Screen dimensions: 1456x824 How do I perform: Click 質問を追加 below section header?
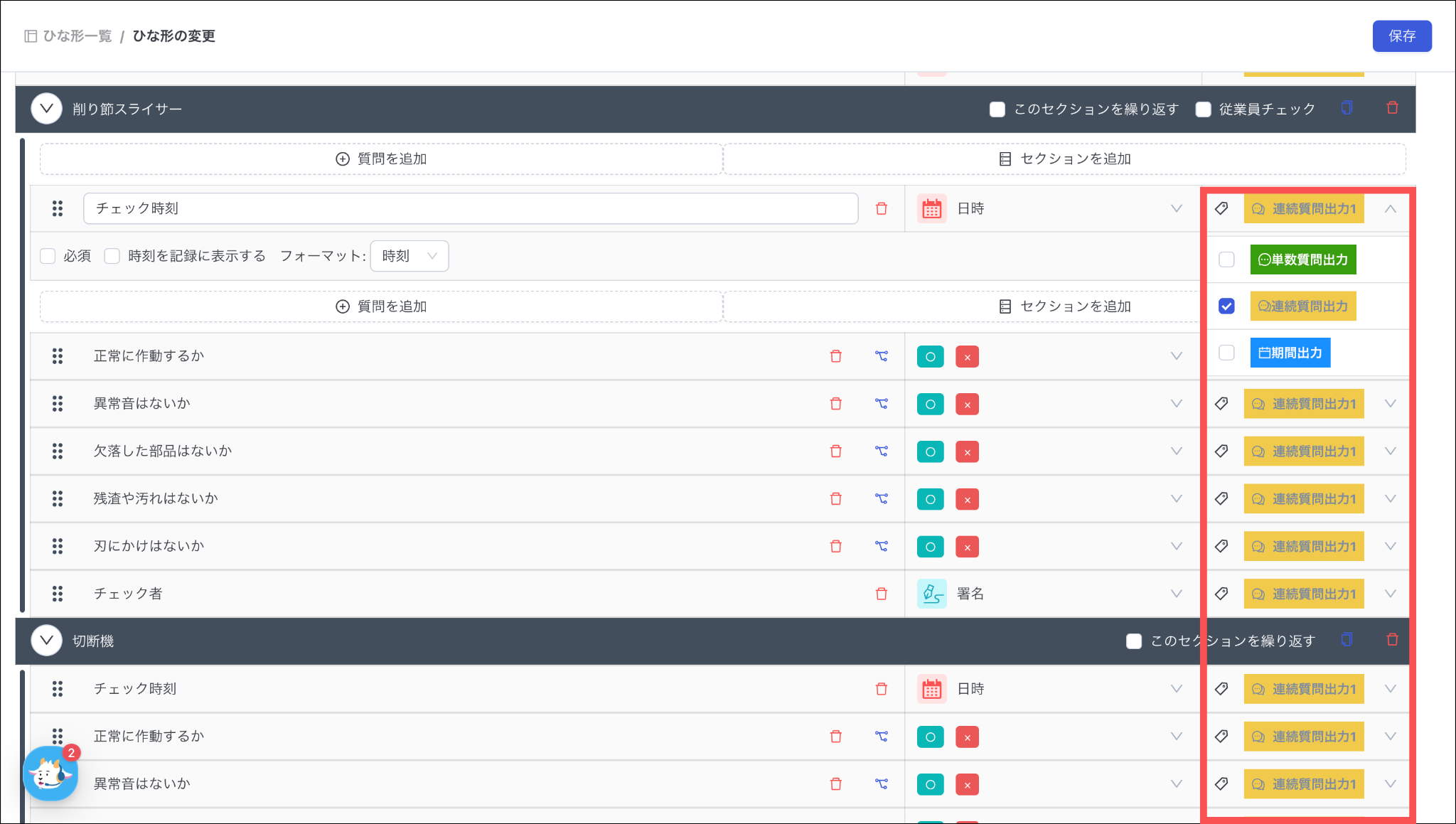[381, 159]
